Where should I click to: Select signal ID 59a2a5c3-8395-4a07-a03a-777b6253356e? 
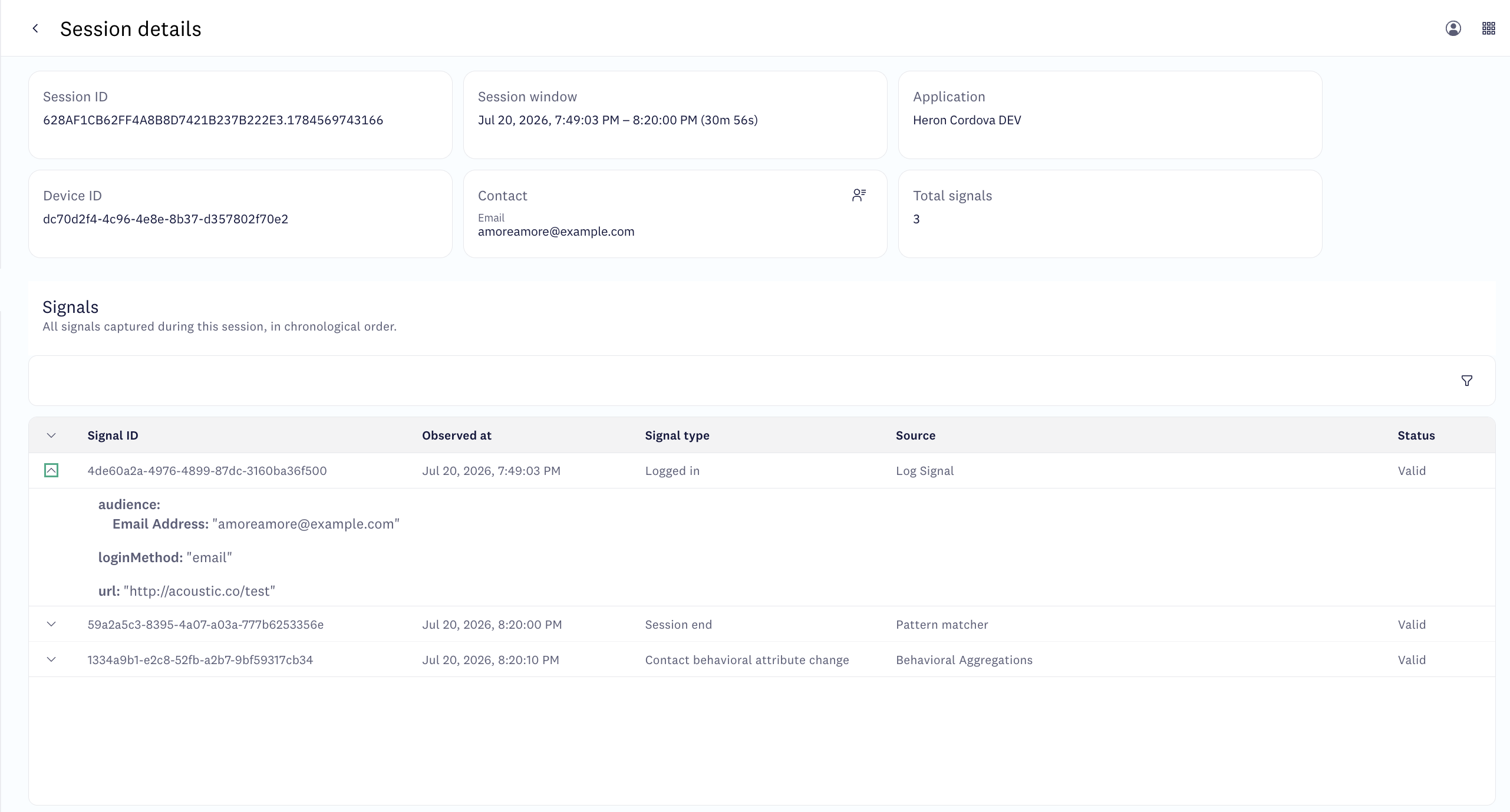click(205, 625)
